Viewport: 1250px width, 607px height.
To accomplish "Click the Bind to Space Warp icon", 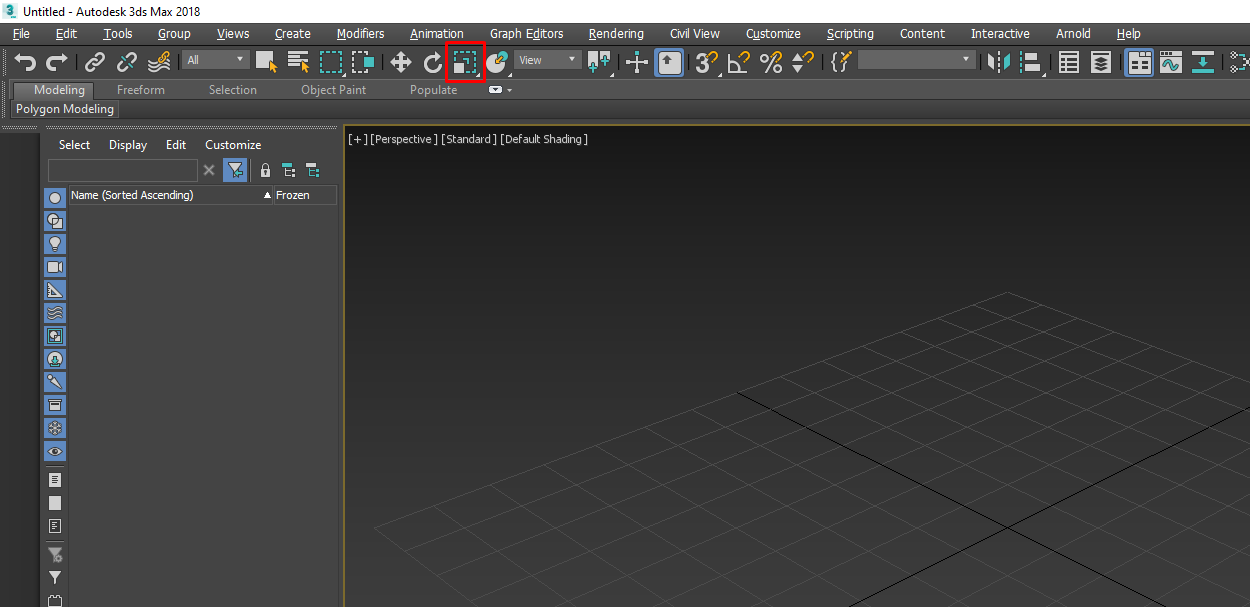I will 159,62.
